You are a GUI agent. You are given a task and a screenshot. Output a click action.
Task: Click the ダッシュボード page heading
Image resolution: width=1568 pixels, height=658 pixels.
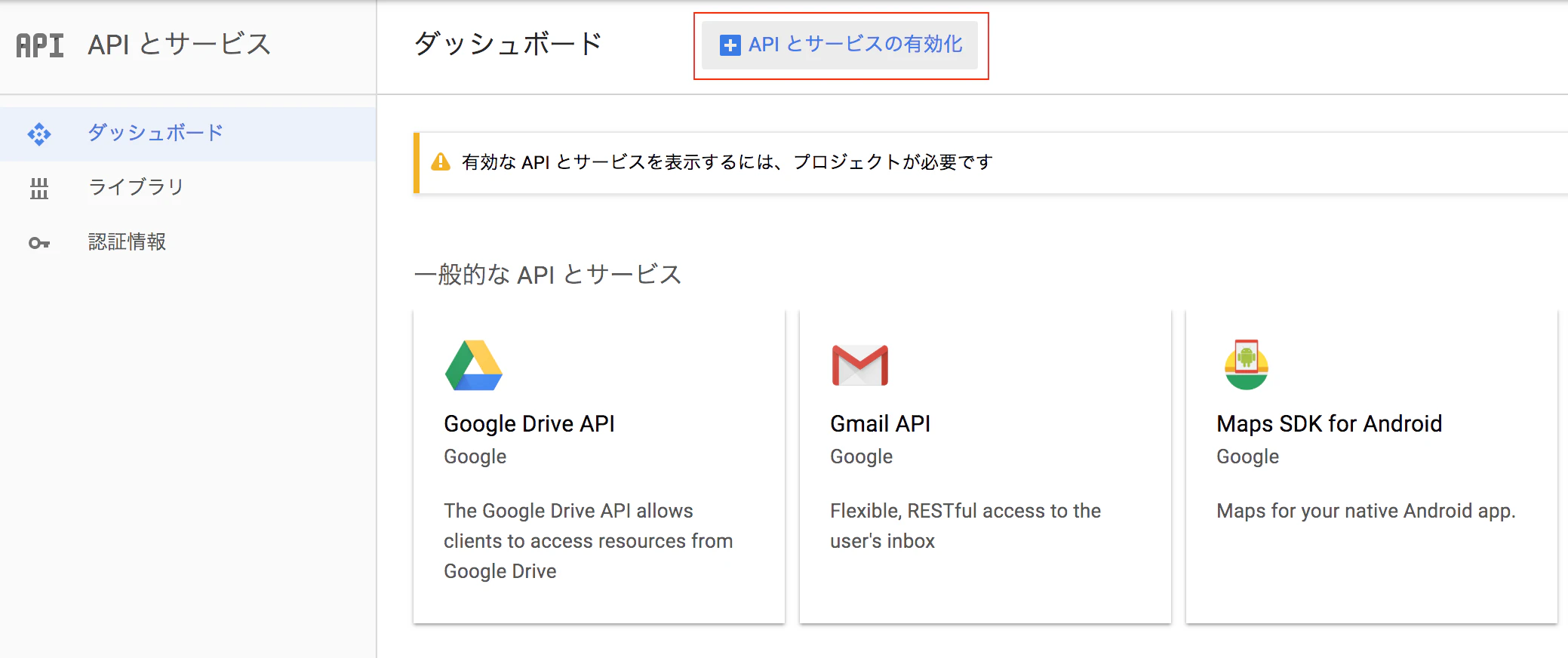pos(508,44)
